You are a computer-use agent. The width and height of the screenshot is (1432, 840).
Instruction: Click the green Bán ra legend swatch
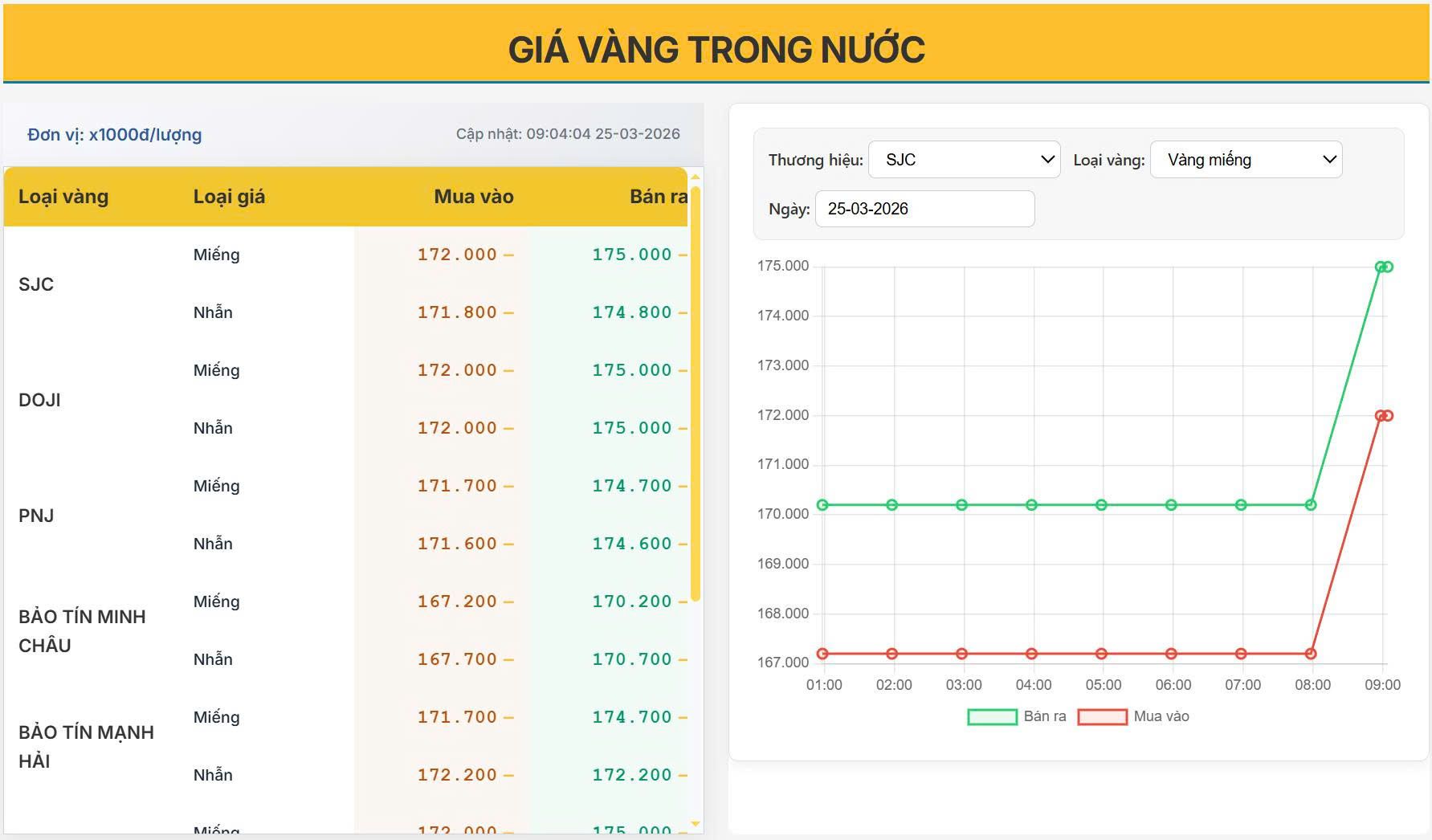(x=992, y=717)
